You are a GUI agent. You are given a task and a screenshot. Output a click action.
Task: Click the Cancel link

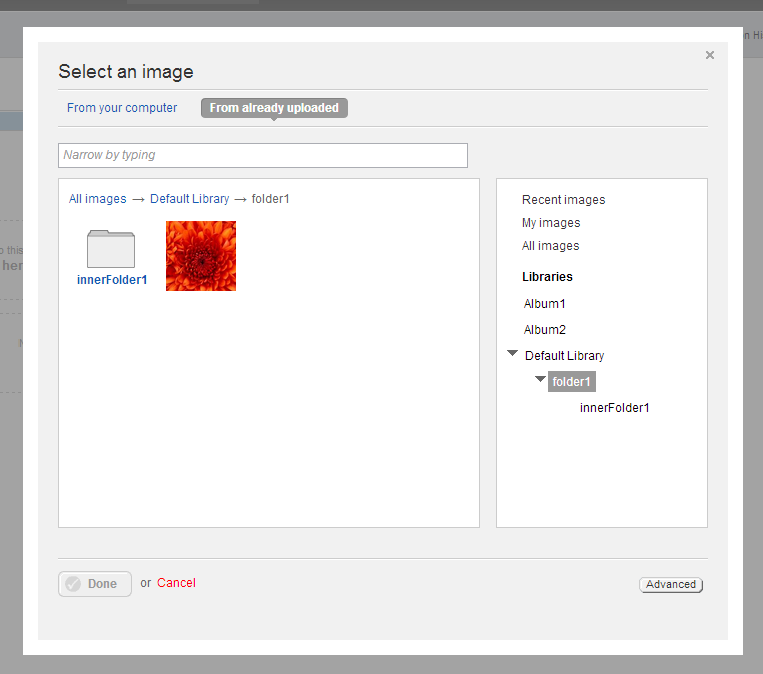(176, 583)
